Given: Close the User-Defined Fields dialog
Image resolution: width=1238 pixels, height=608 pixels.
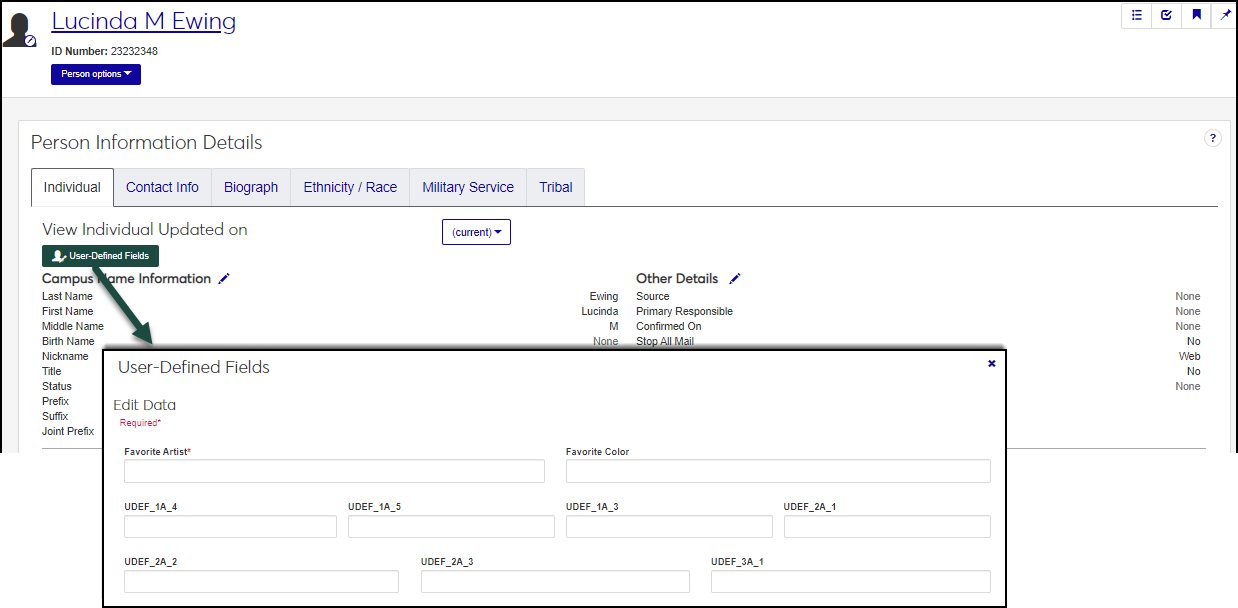Looking at the screenshot, I should click(x=991, y=364).
